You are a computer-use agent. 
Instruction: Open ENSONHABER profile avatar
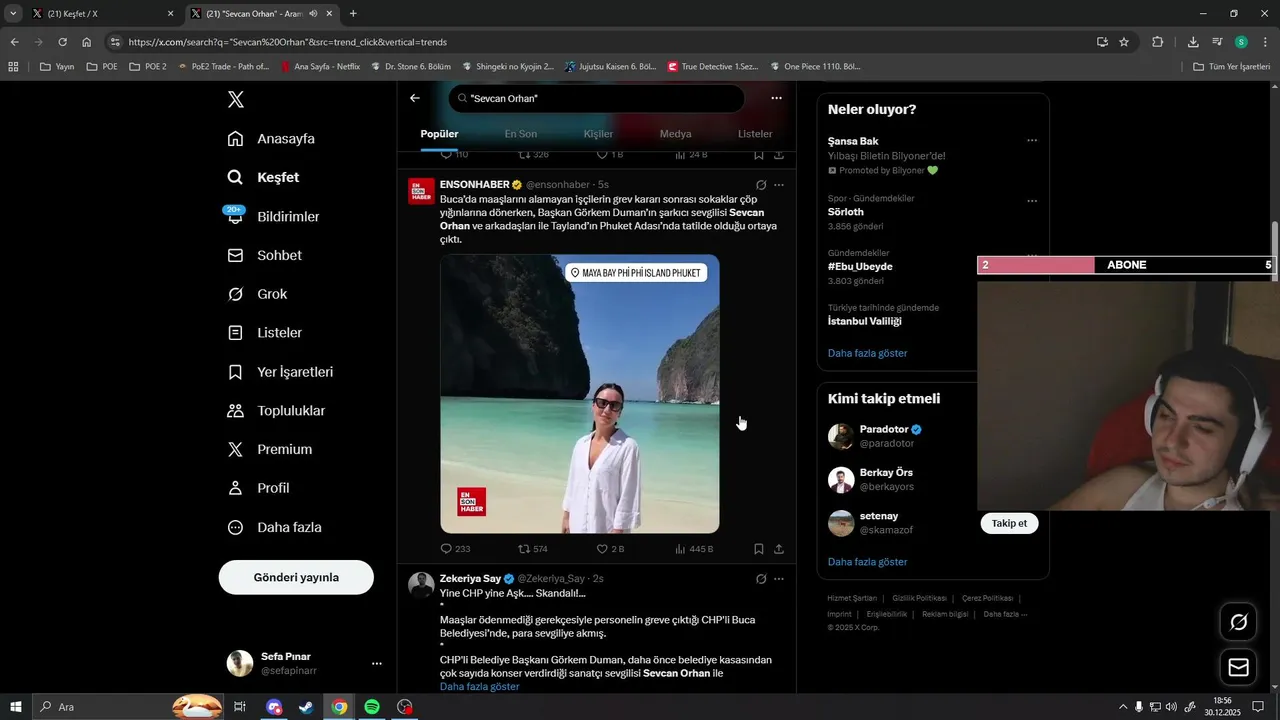coord(421,191)
